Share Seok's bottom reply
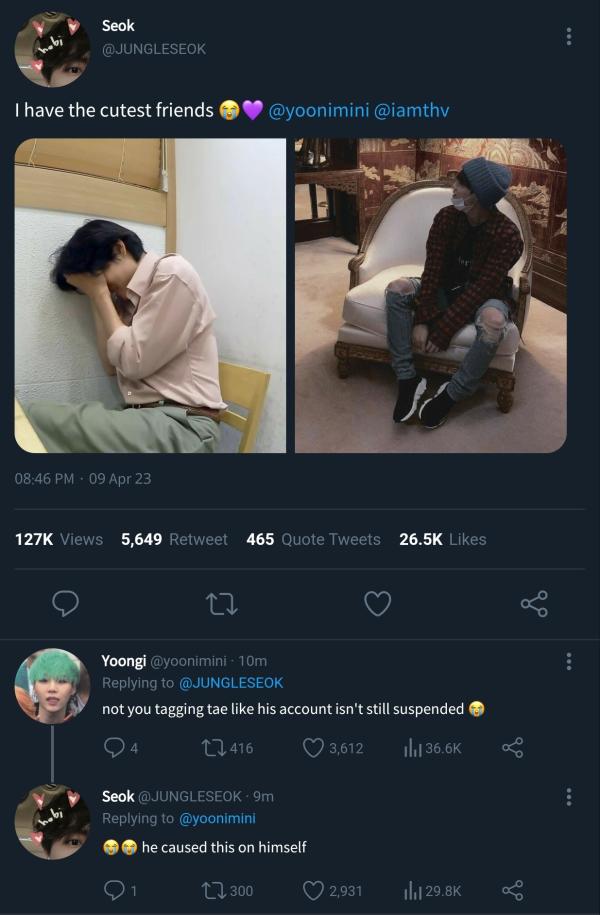This screenshot has height=915, width=600. 512,890
